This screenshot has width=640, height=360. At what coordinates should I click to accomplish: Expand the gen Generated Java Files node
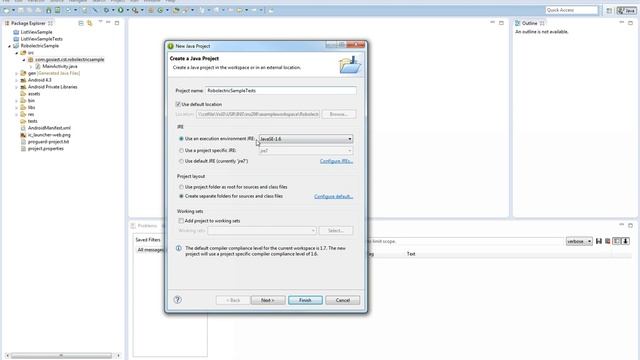point(17,73)
